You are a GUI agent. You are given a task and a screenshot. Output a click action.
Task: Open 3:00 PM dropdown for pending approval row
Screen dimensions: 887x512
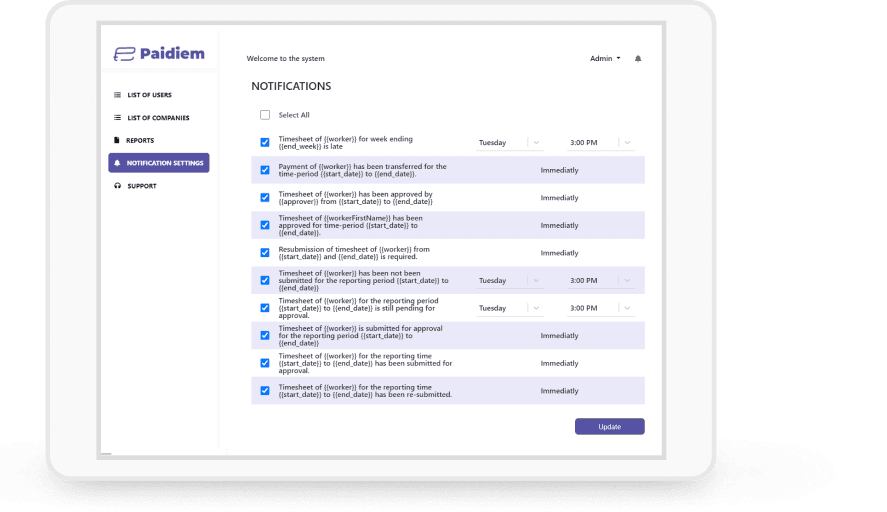tap(601, 308)
